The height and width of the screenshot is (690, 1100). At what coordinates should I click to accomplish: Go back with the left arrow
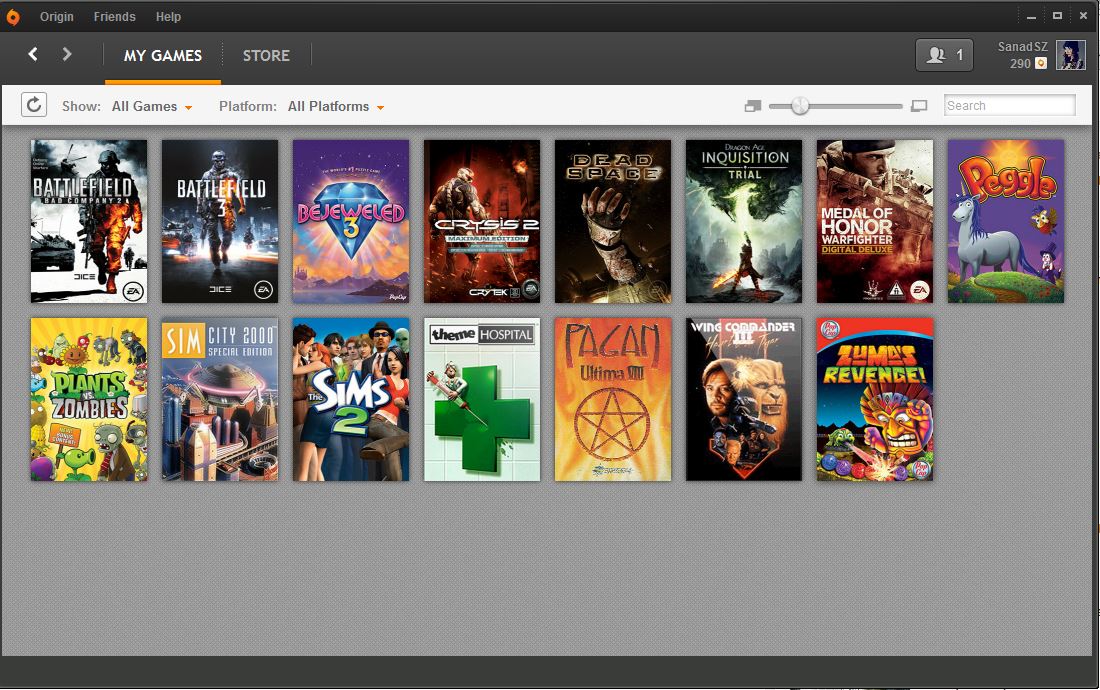coord(33,54)
